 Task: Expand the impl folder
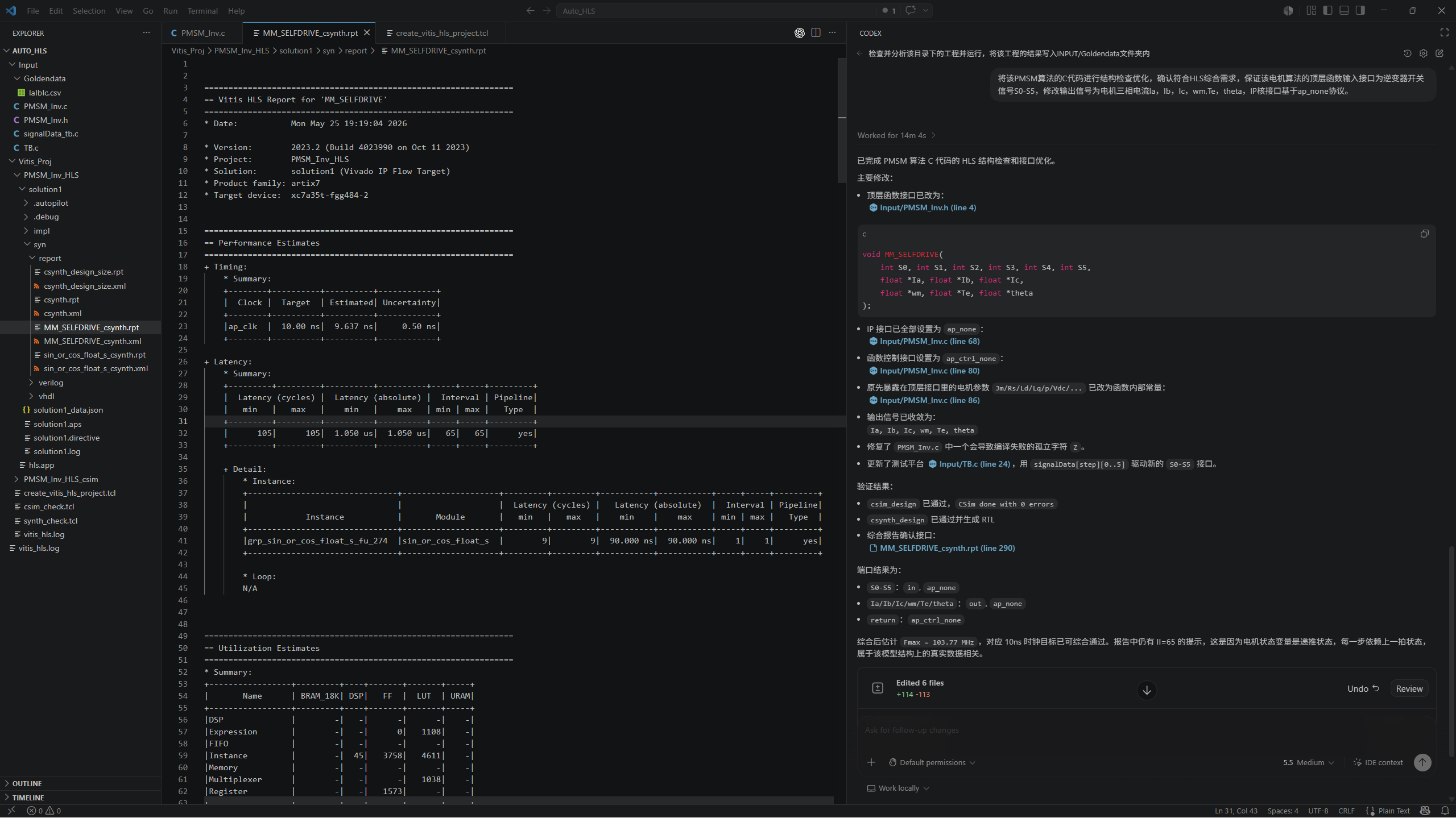pos(26,231)
